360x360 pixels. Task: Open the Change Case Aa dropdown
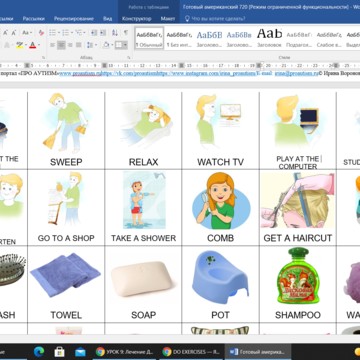coord(27,33)
